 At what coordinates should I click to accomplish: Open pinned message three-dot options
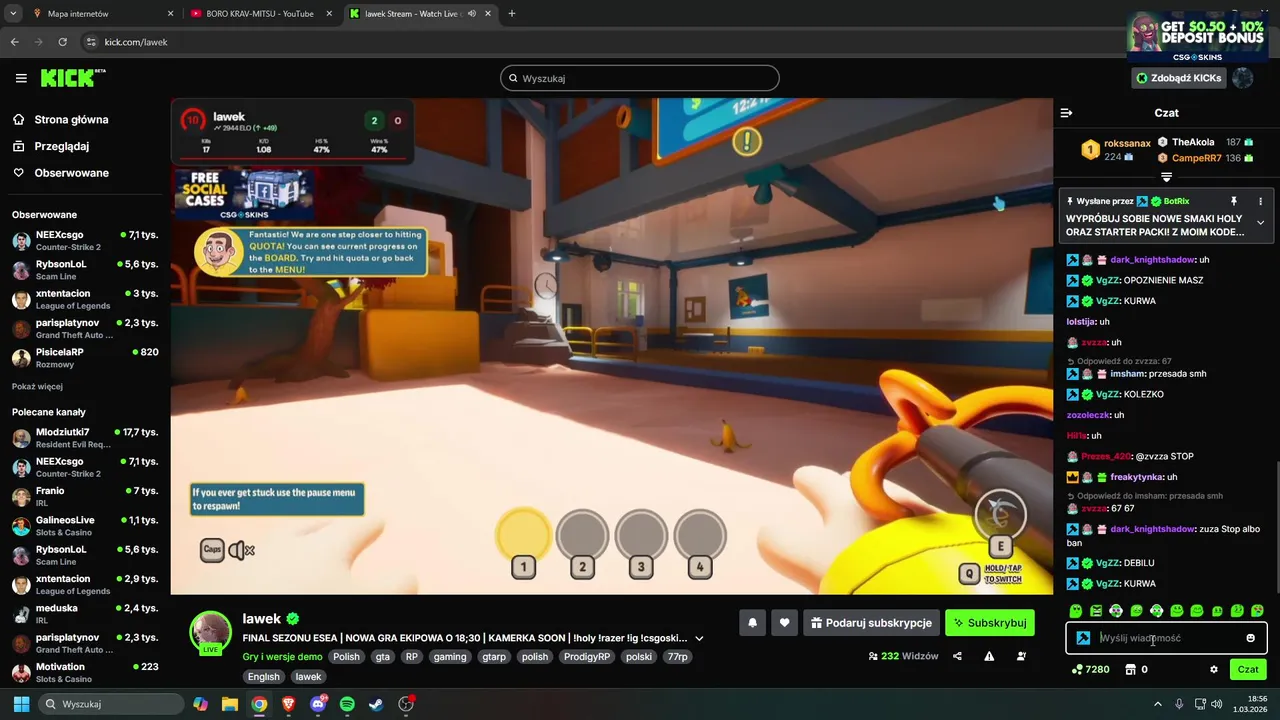point(1260,201)
